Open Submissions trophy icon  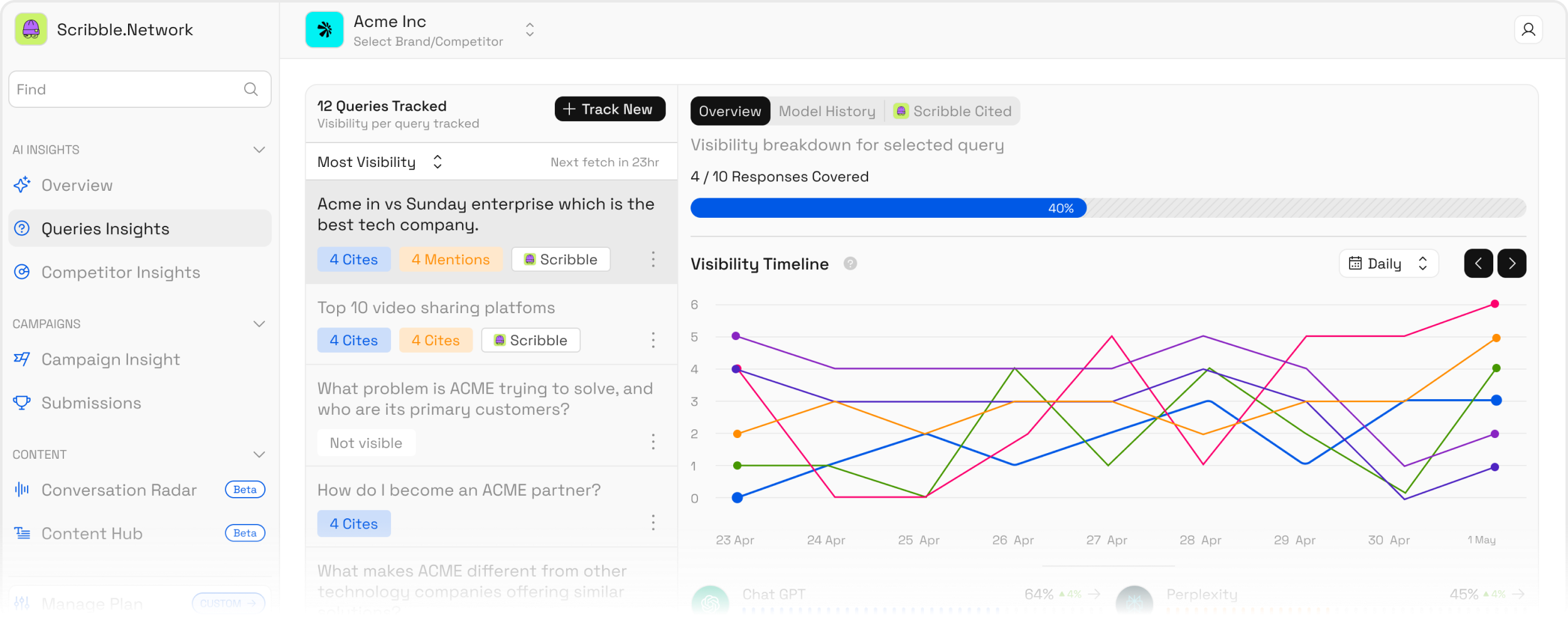[x=22, y=402]
